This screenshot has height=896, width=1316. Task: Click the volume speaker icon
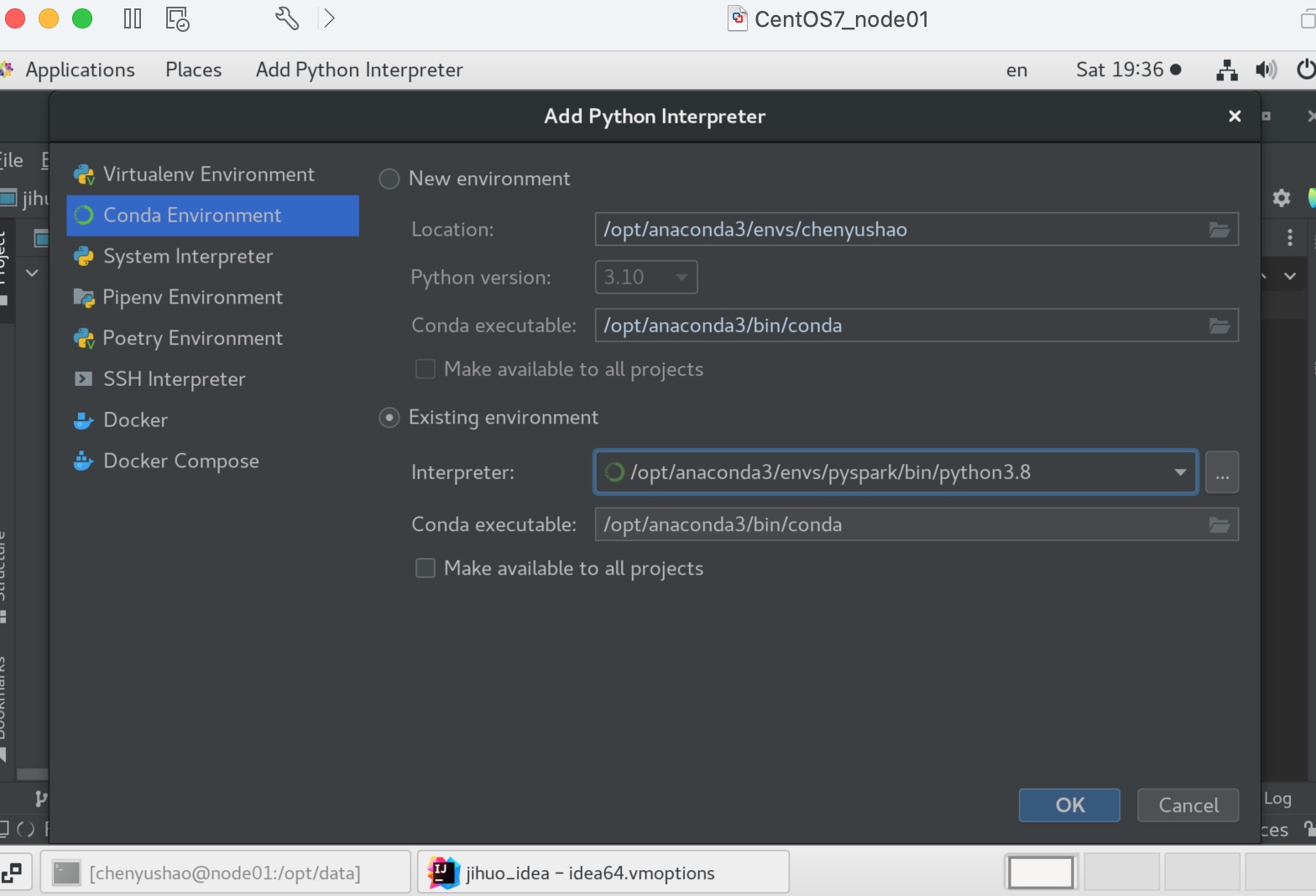[1266, 70]
